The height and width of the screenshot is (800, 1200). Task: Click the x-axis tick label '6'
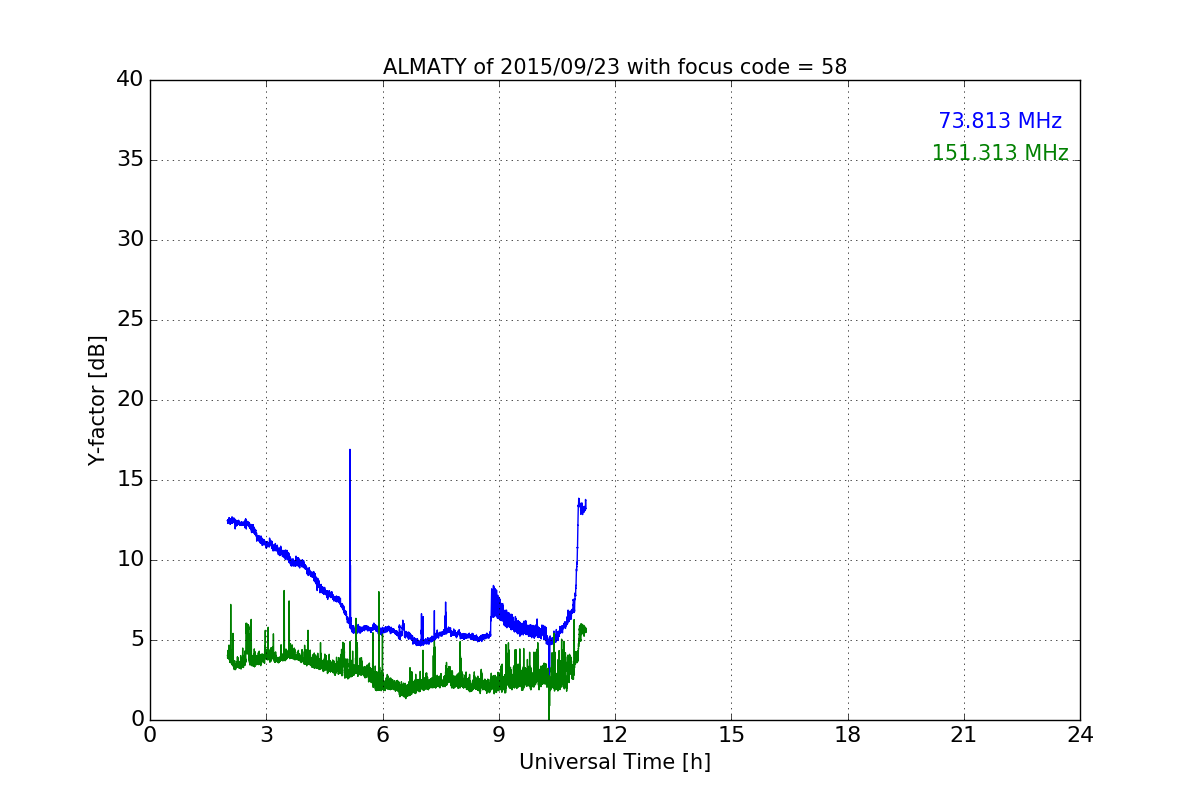[x=382, y=735]
